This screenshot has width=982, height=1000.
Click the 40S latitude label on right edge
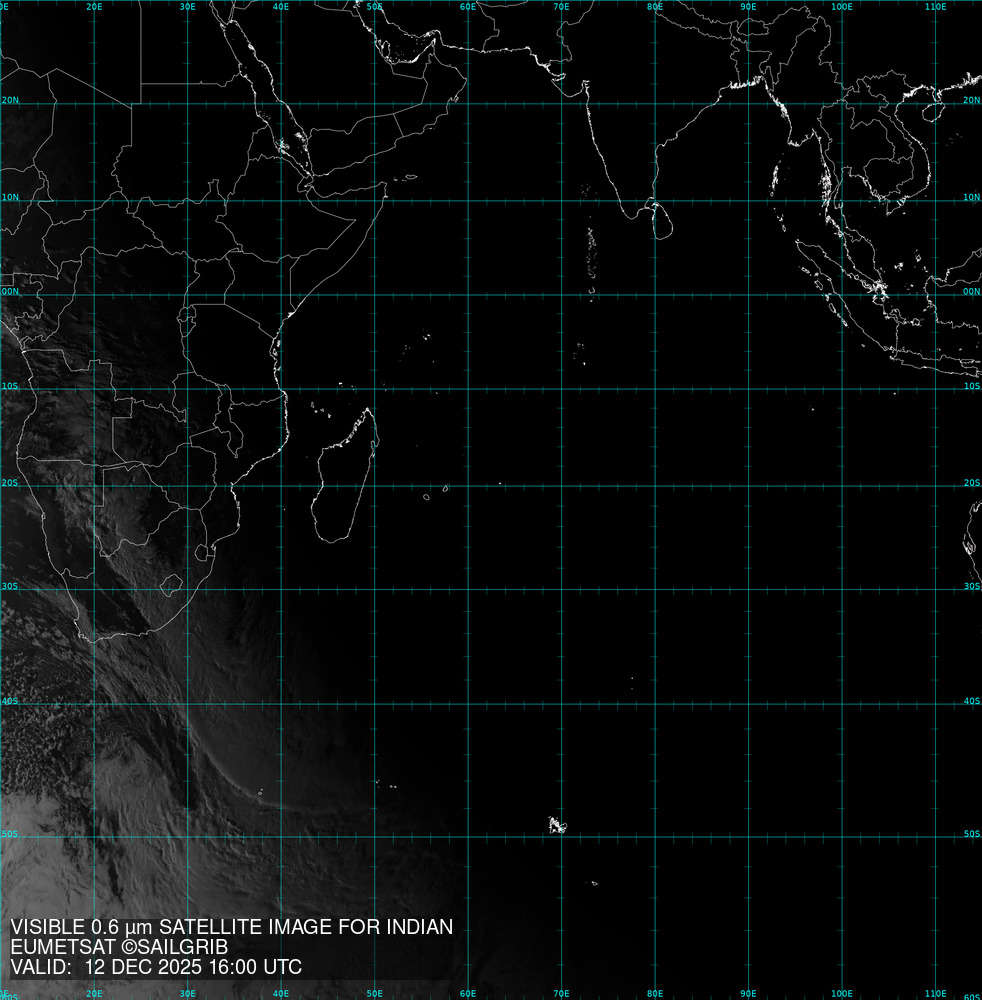coord(971,701)
